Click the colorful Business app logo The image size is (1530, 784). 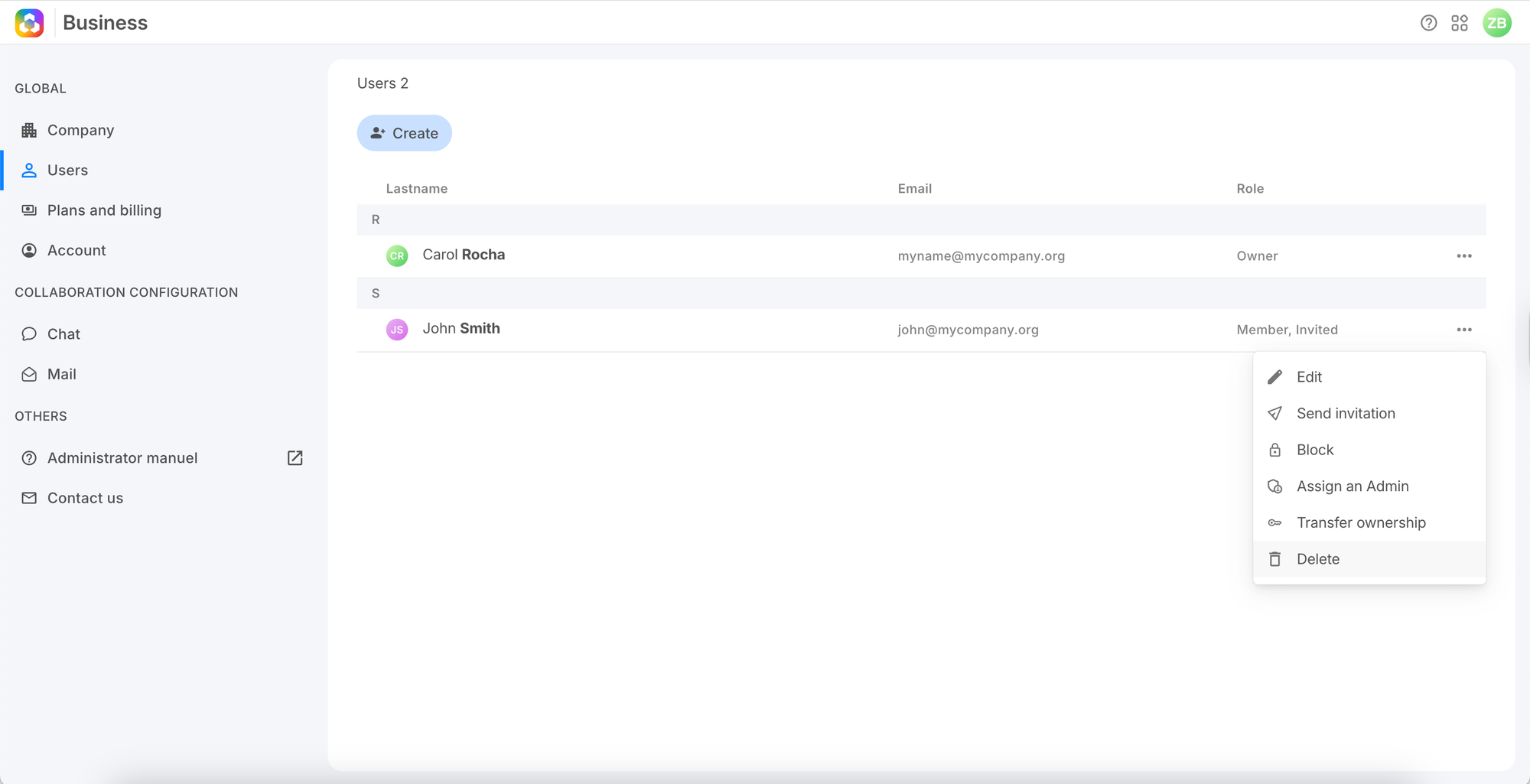click(30, 23)
